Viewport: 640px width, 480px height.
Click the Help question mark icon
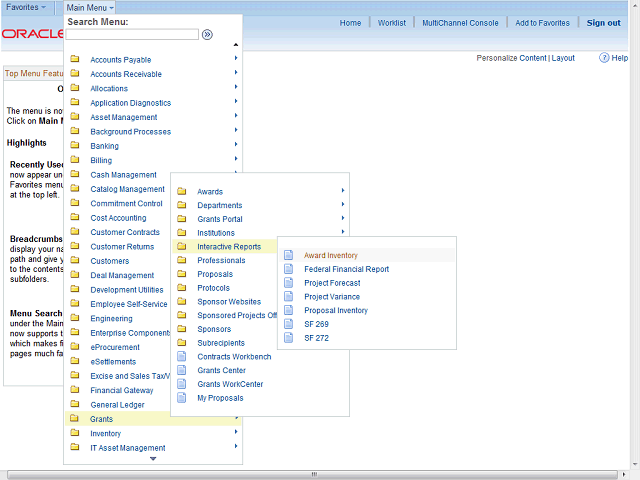[604, 58]
